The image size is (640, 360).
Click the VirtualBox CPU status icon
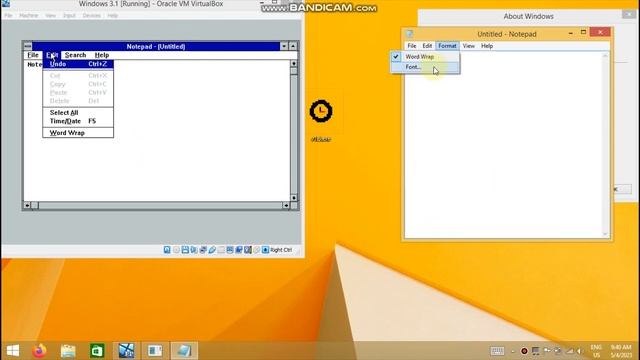[x=248, y=250]
